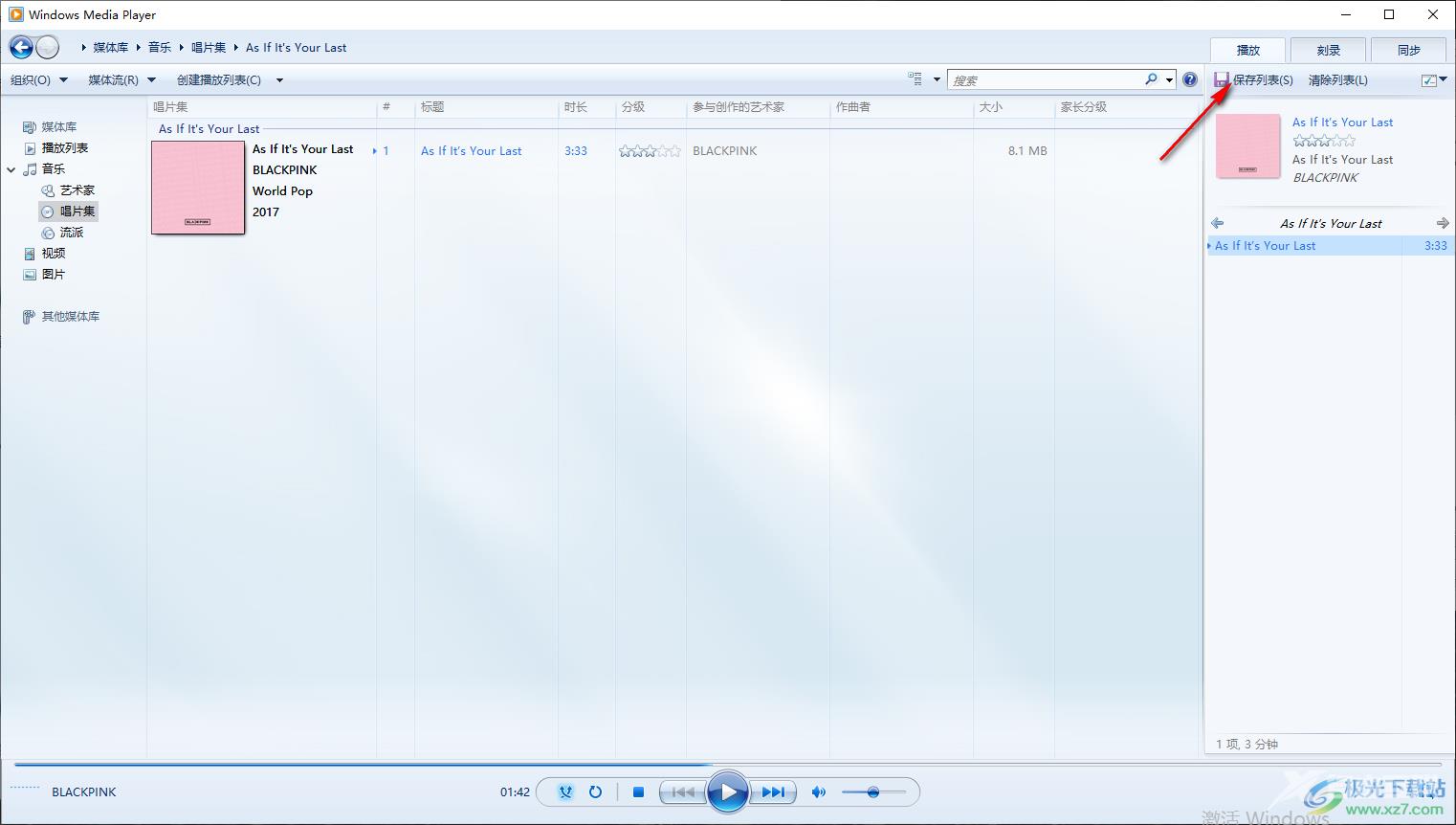Click As If It's Your Last breadcrumb
The width and height of the screenshot is (1456, 825).
click(296, 47)
